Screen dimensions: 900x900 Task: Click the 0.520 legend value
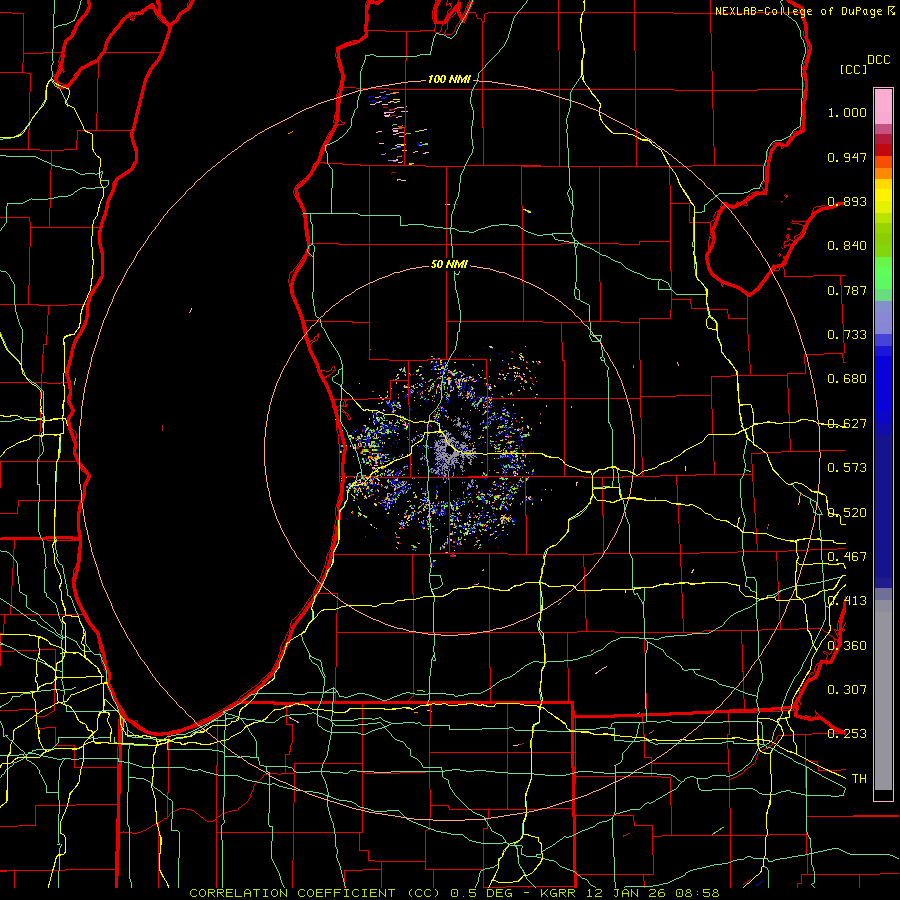pos(847,512)
